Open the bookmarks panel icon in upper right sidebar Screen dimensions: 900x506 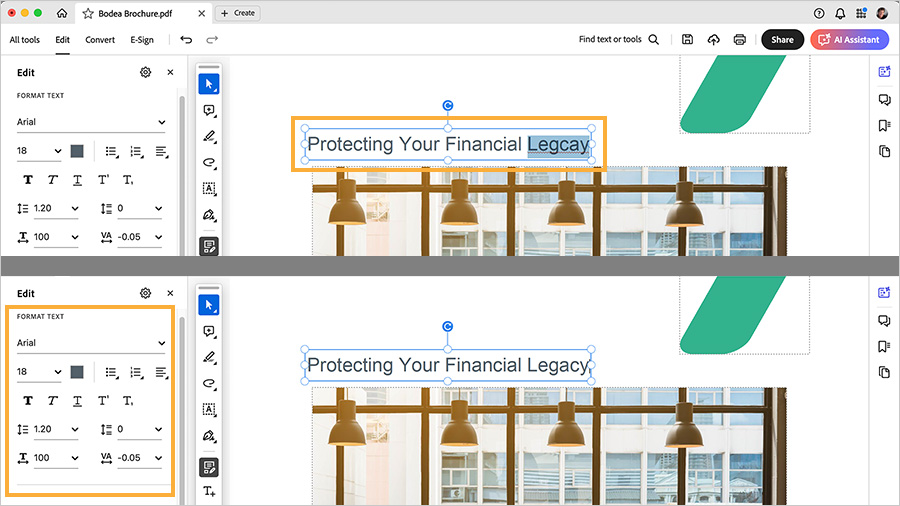pyautogui.click(x=885, y=126)
